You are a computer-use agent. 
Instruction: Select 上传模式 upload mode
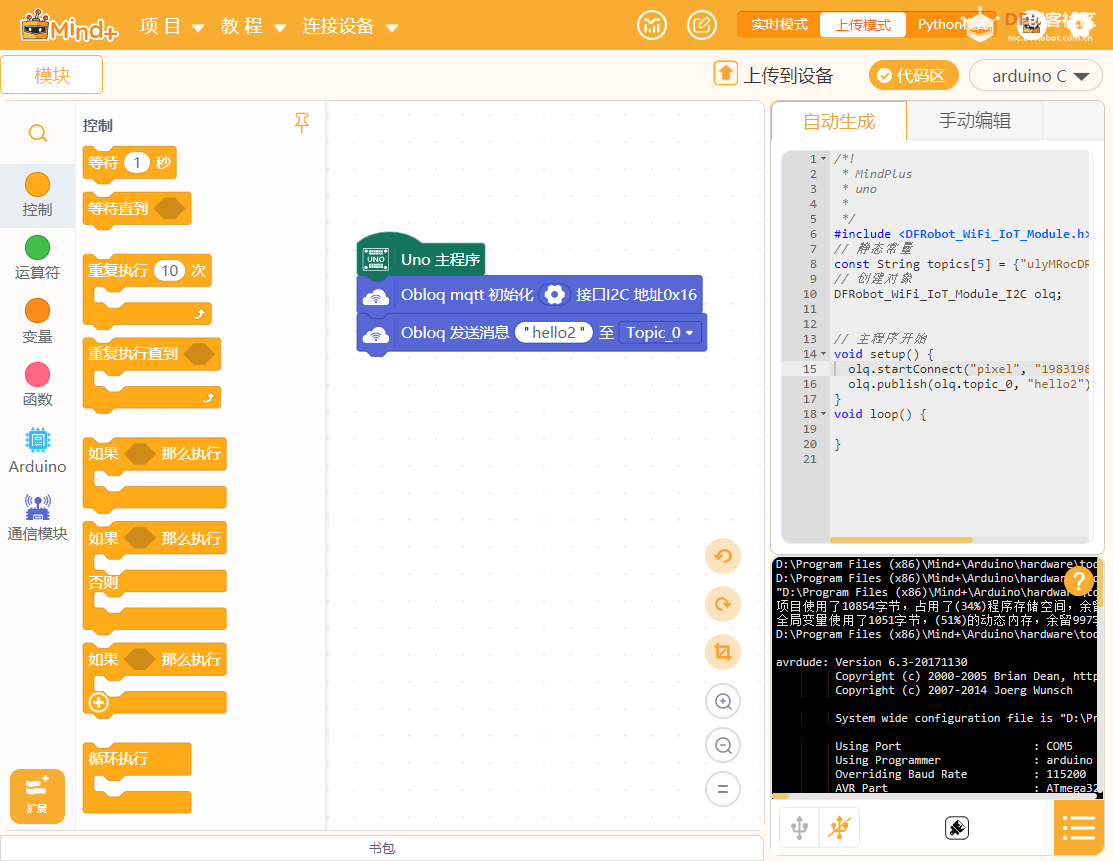pyautogui.click(x=862, y=25)
